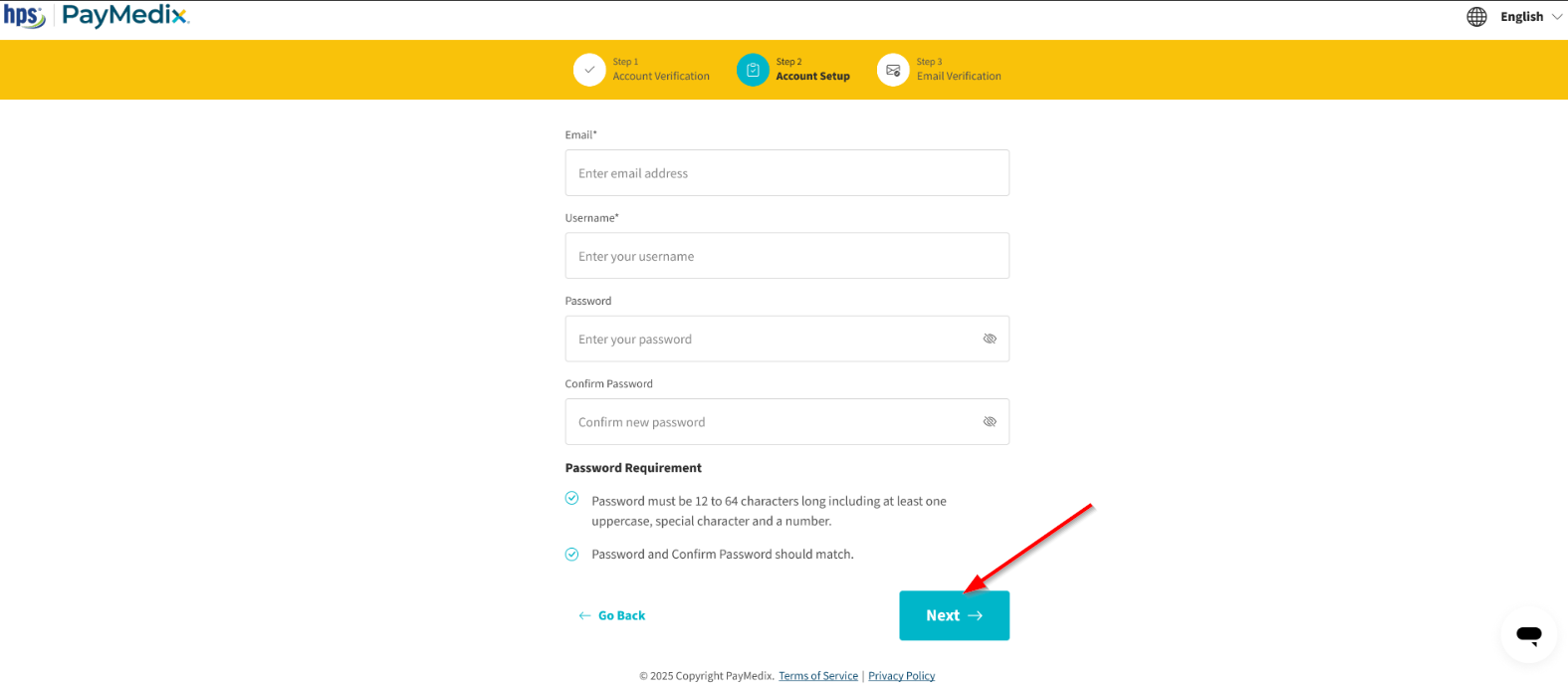The height and width of the screenshot is (694, 1568).
Task: Toggle visibility for Confirm Password field
Action: click(990, 422)
